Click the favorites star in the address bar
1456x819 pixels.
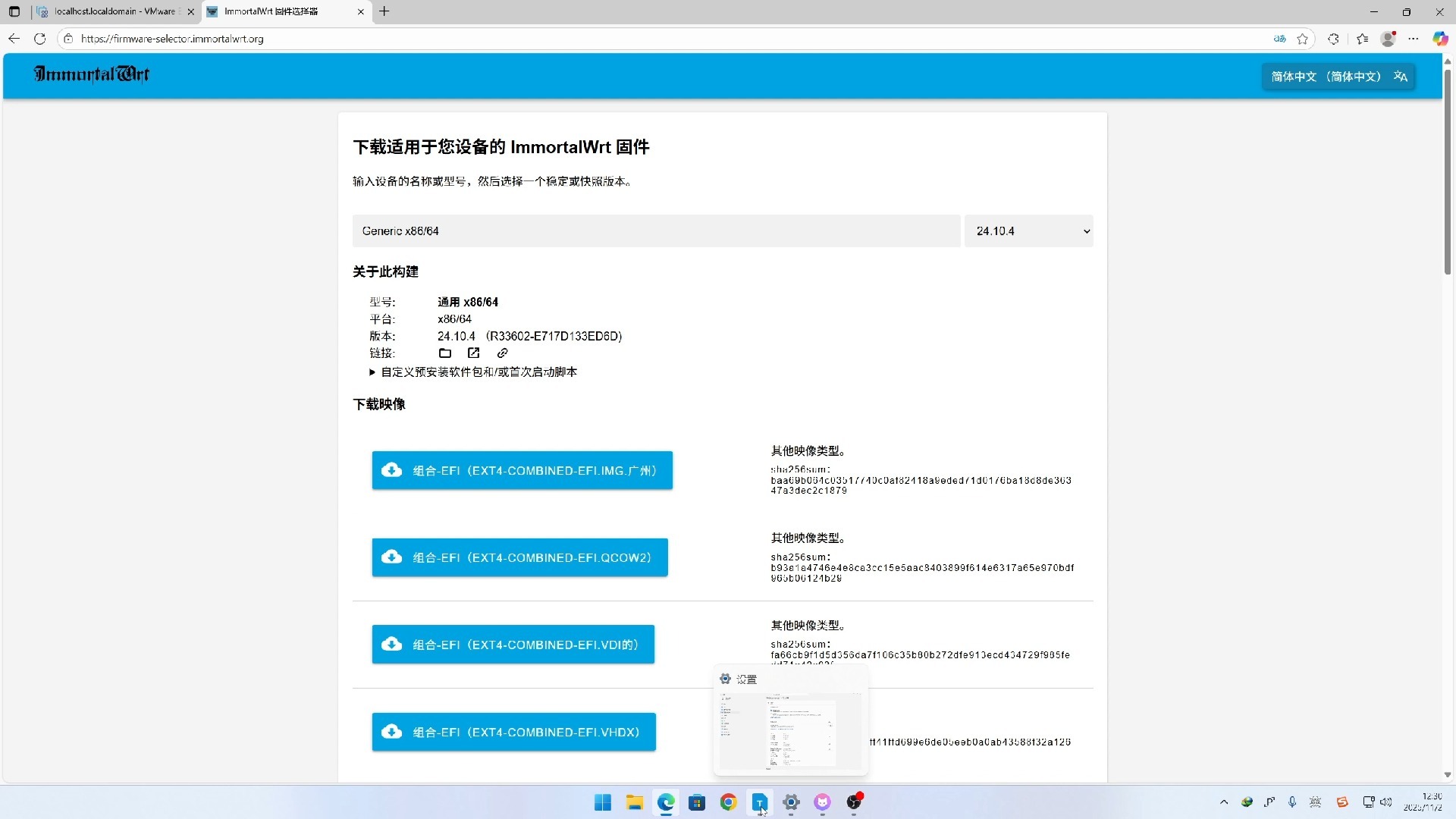pyautogui.click(x=1303, y=39)
